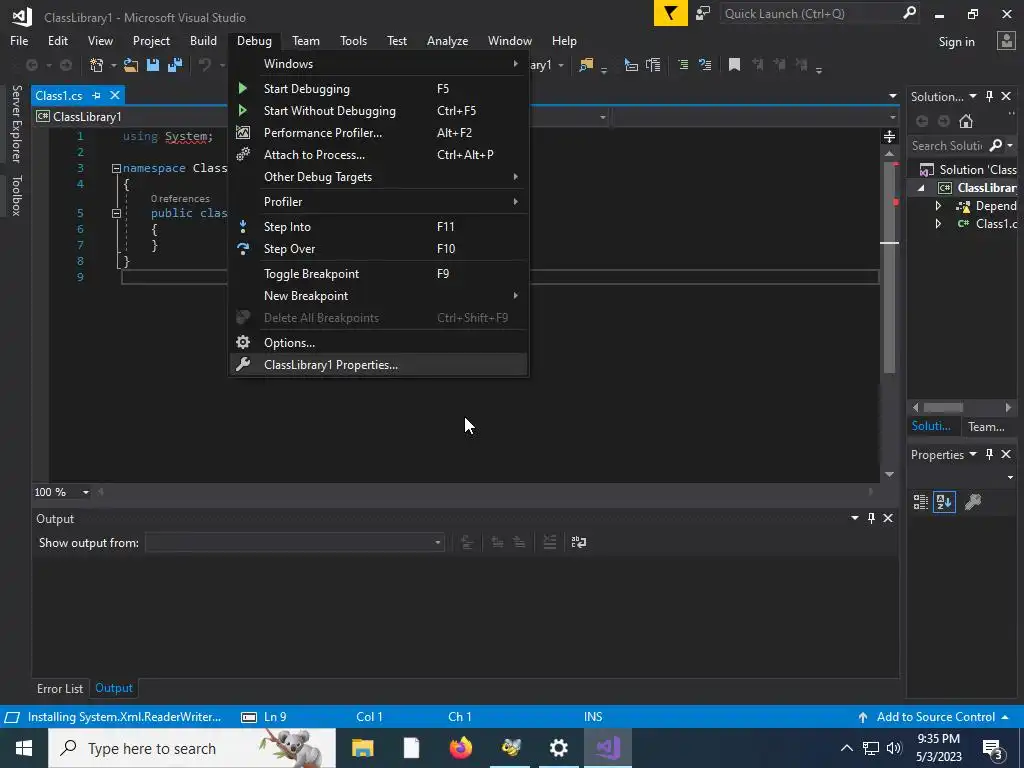Toggle a bookmark with the bookmark icon
The height and width of the screenshot is (768, 1024).
point(734,65)
